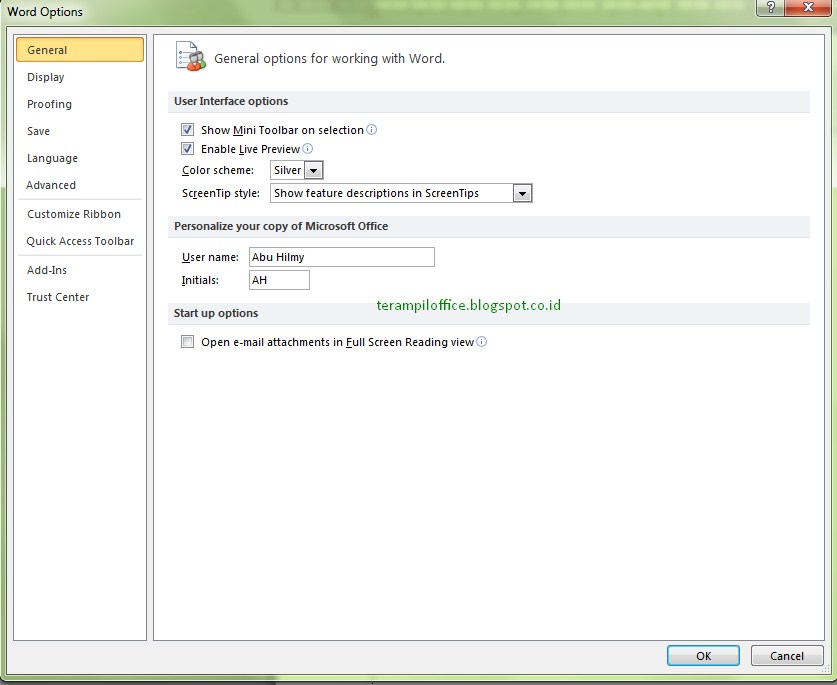
Task: Uncheck Show Mini Toolbar on selection
Action: pyautogui.click(x=187, y=129)
